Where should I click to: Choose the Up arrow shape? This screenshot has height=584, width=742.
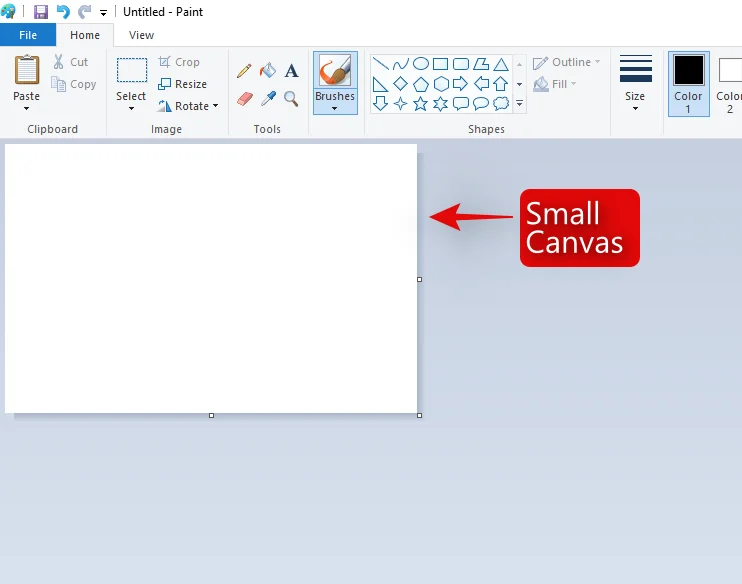(501, 84)
